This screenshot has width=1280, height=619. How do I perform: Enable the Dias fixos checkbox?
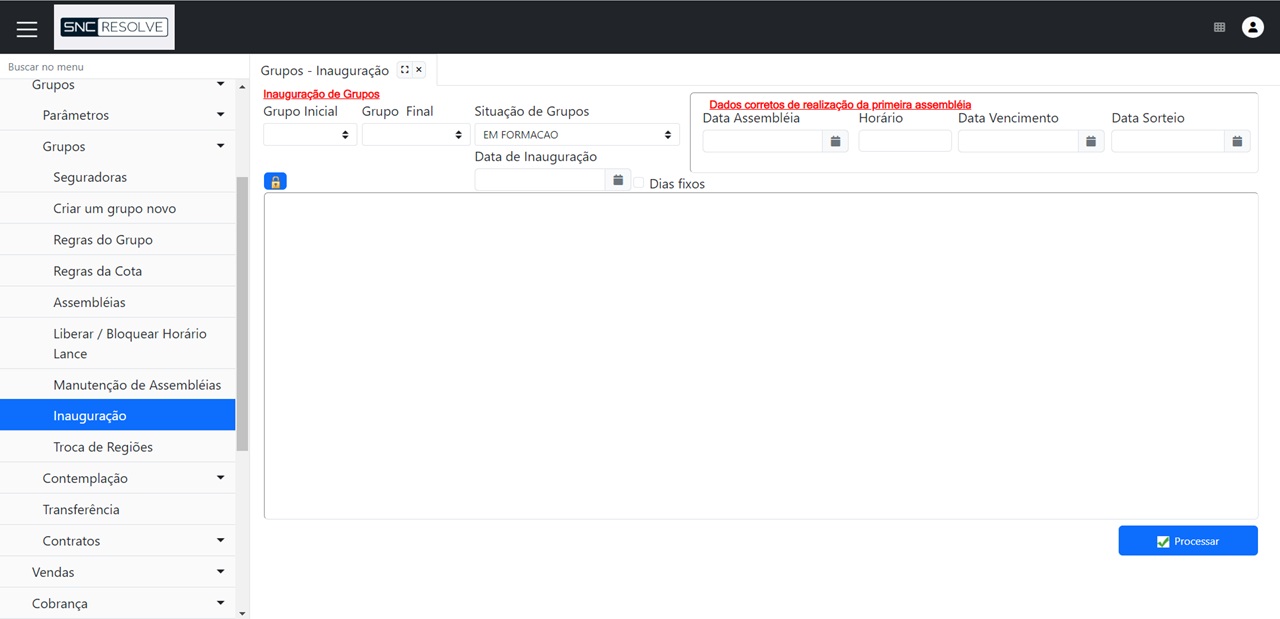[x=638, y=183]
